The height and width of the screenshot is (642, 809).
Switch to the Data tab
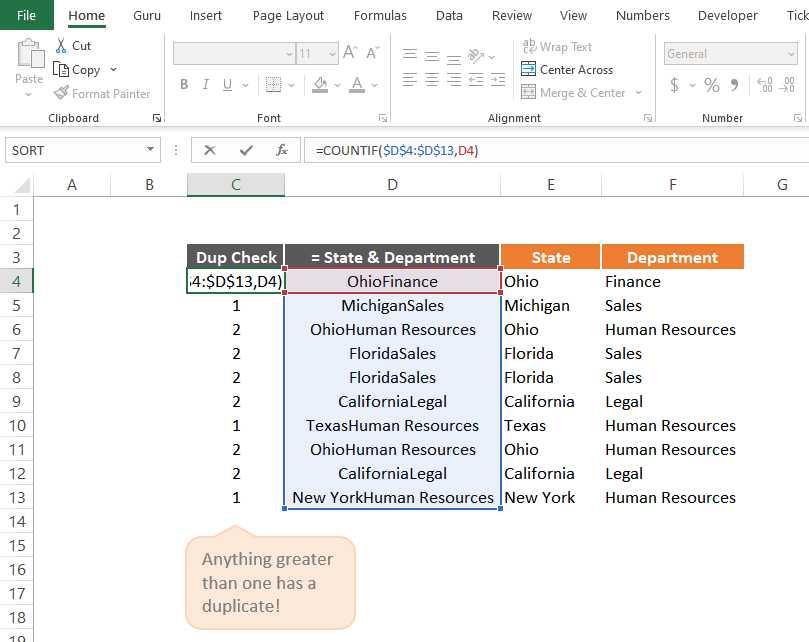tap(449, 15)
